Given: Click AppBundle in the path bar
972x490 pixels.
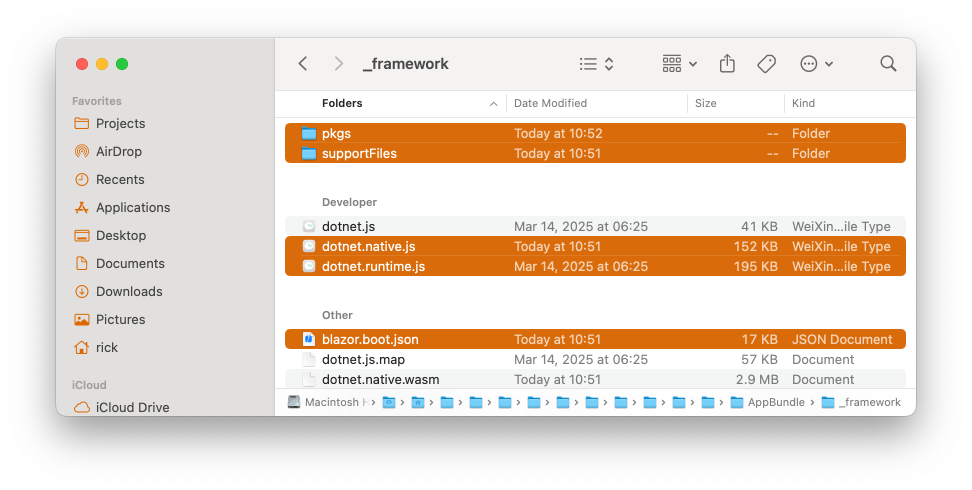Looking at the screenshot, I should coord(760,402).
